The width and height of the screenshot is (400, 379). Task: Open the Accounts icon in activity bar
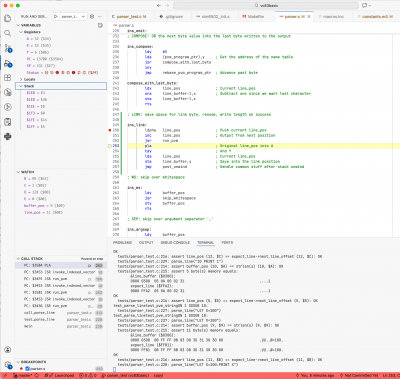pyautogui.click(x=7, y=350)
